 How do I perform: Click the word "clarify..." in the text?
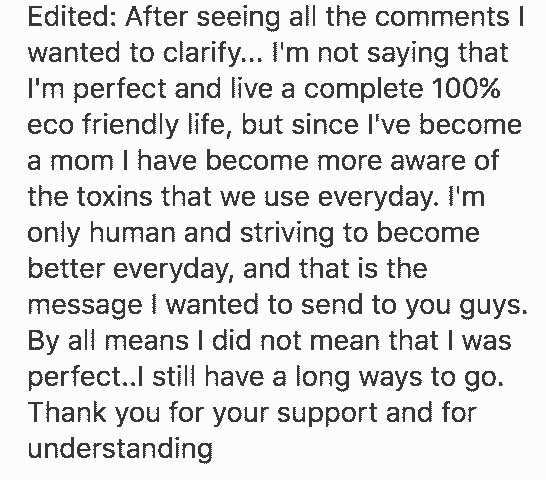tap(213, 55)
